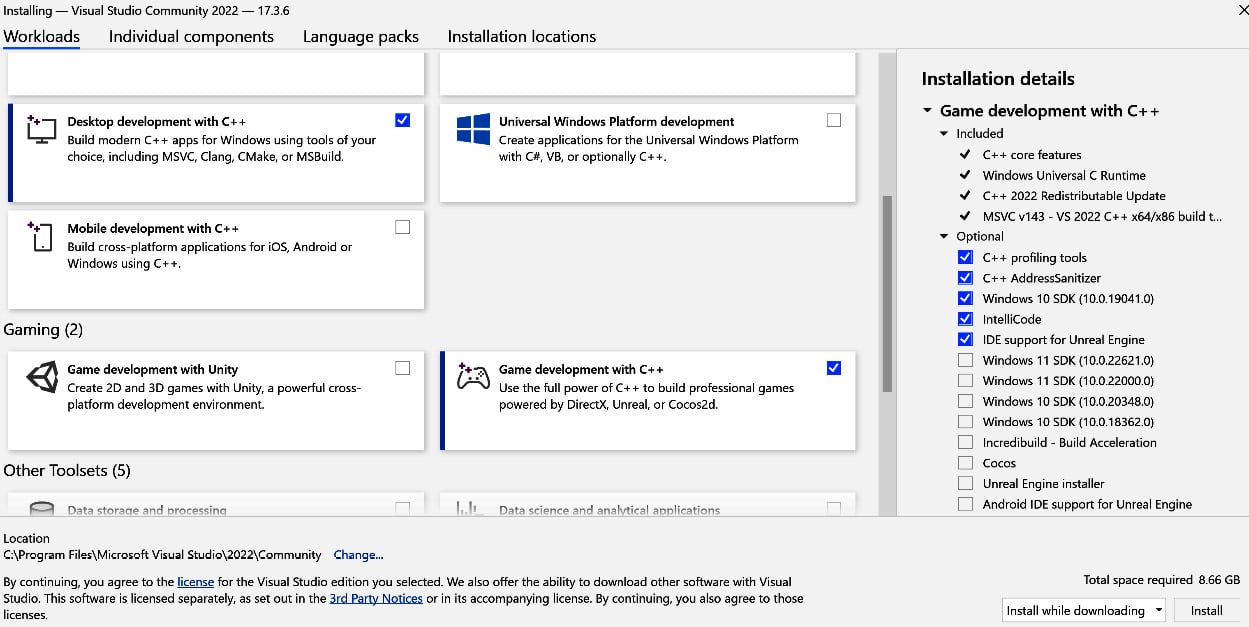Uncheck Windows 10 SDK (10.0.19041.0)
The width and height of the screenshot is (1249, 627).
coord(965,299)
